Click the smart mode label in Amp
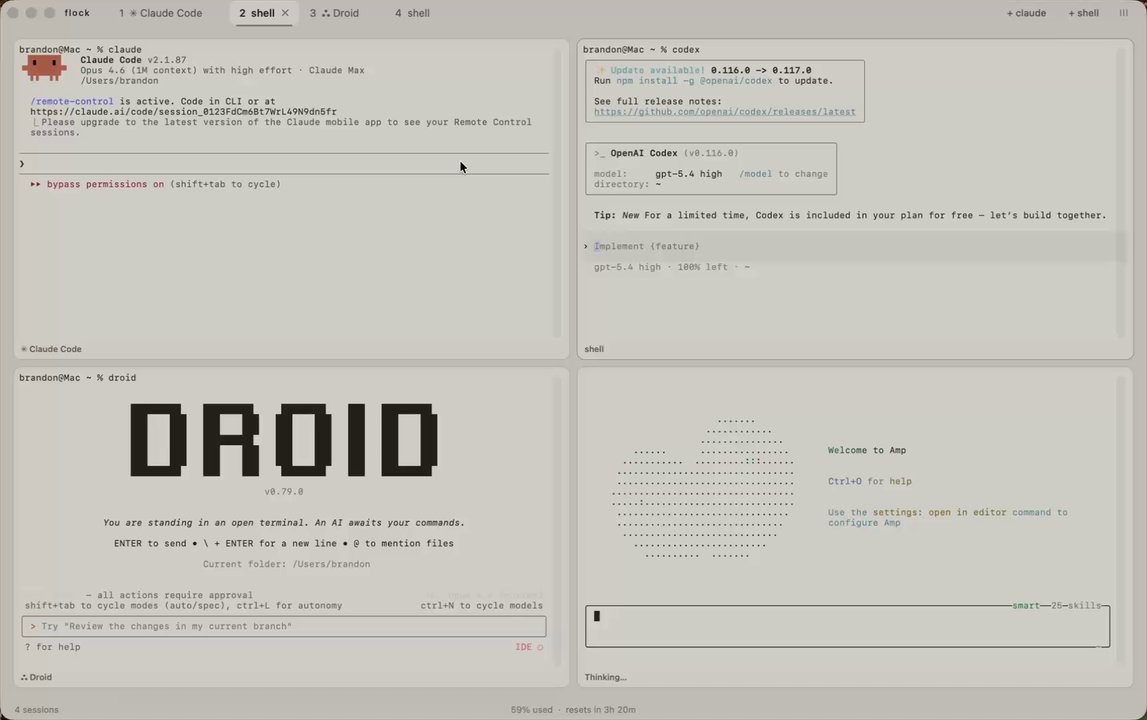This screenshot has width=1147, height=720. pyautogui.click(x=1026, y=606)
